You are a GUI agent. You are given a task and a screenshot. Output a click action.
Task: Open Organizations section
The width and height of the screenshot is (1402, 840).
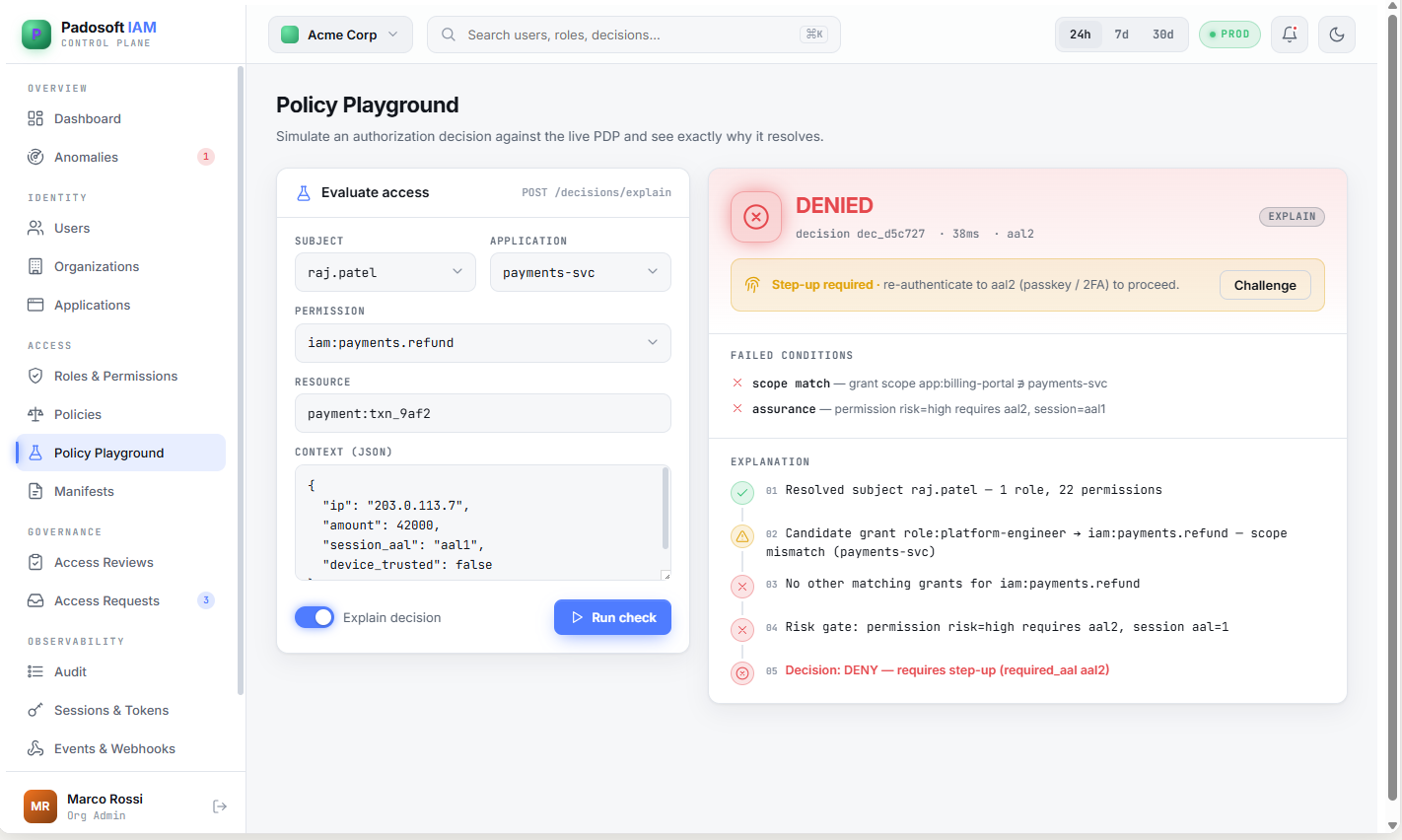[x=120, y=266]
